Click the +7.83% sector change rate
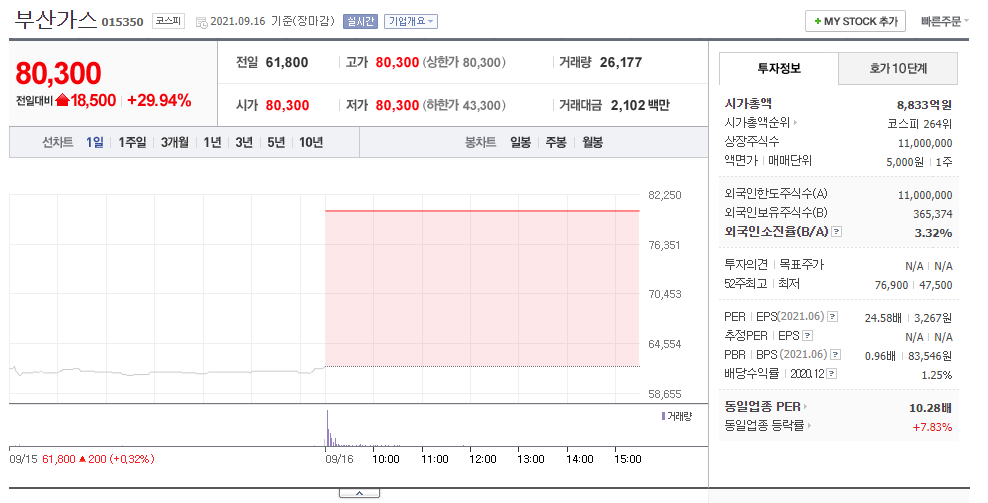988x503 pixels. pos(933,427)
